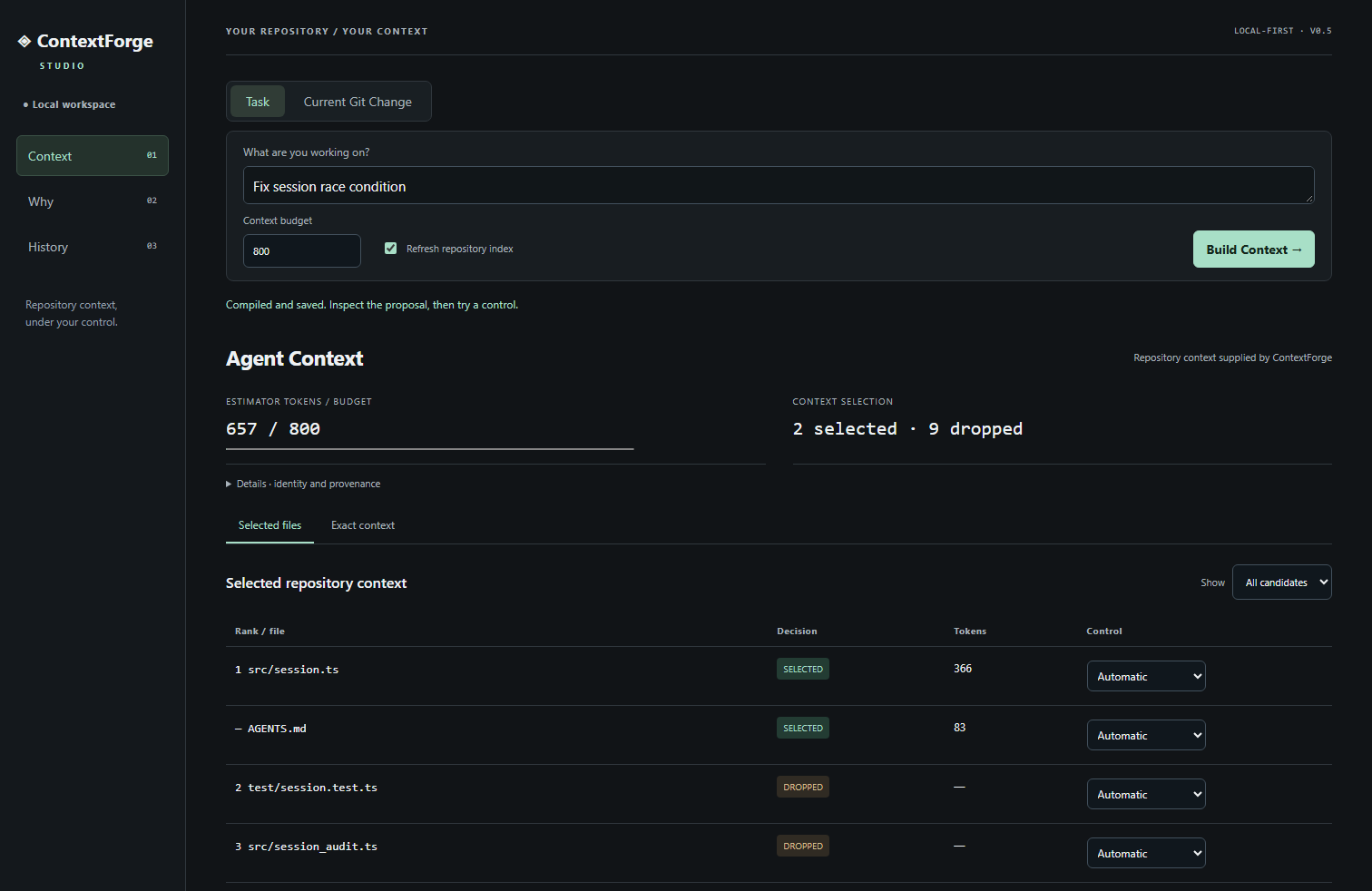The image size is (1372, 891).
Task: Click the Control column header
Action: (1104, 632)
